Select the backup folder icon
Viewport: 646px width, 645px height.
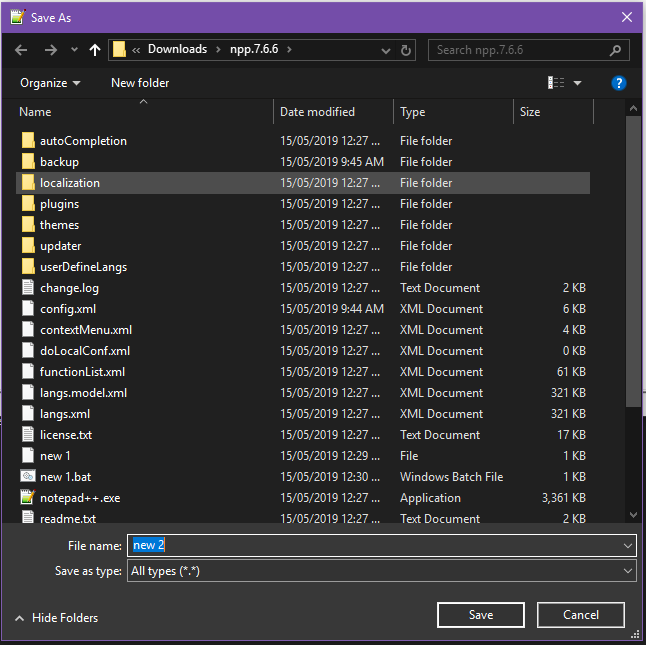coord(28,161)
